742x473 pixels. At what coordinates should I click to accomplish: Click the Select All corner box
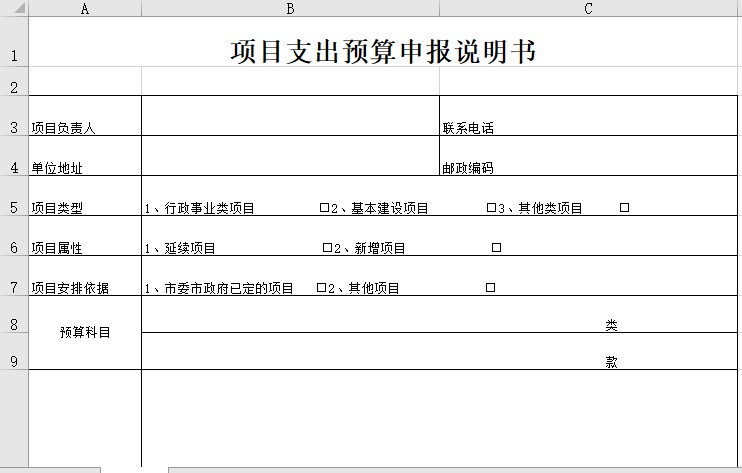tap(13, 9)
